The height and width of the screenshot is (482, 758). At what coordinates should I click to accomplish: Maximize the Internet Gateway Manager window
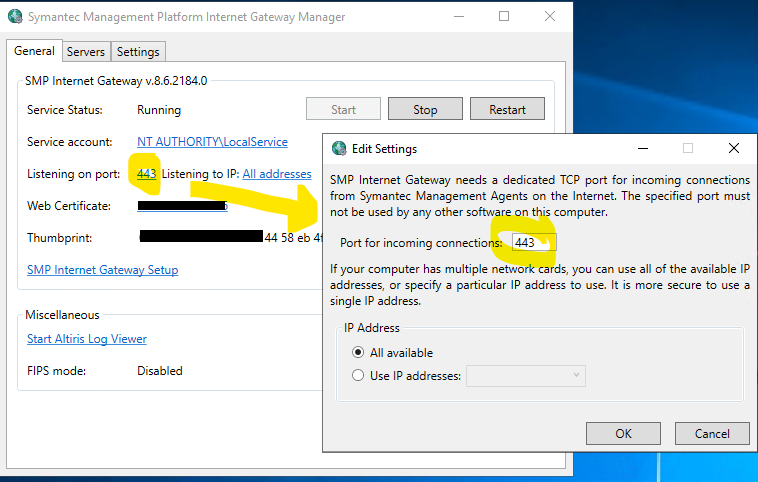pos(504,16)
